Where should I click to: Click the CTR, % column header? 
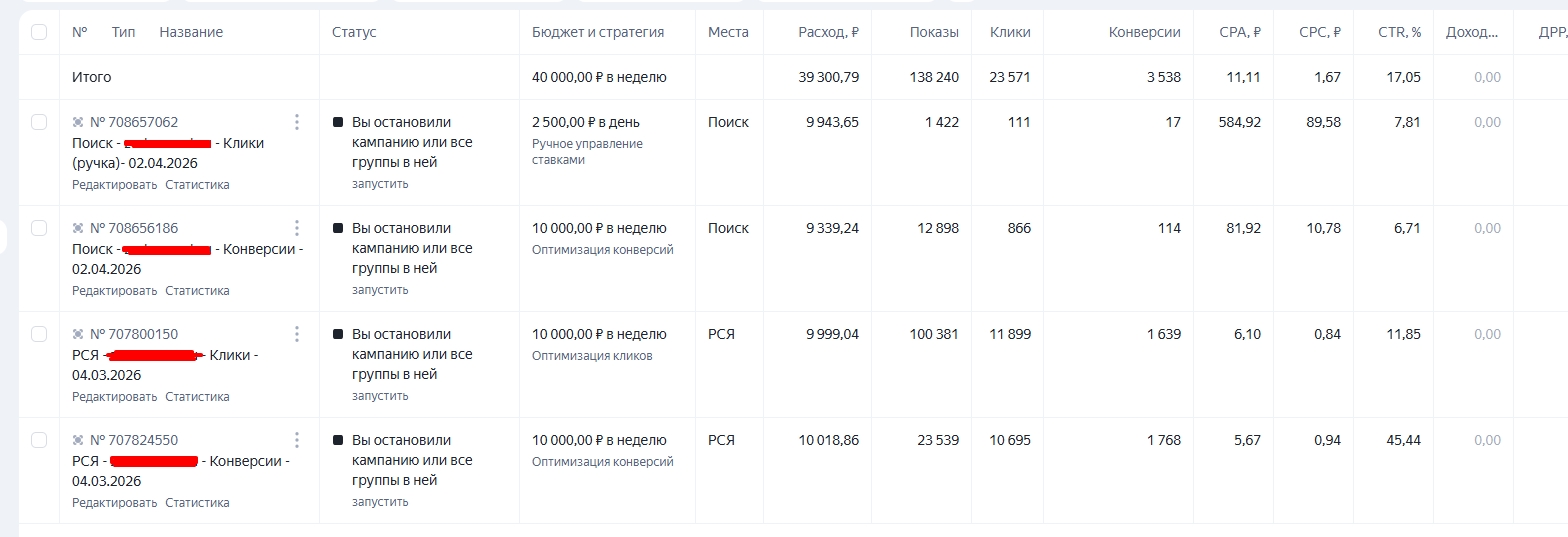(x=1397, y=32)
